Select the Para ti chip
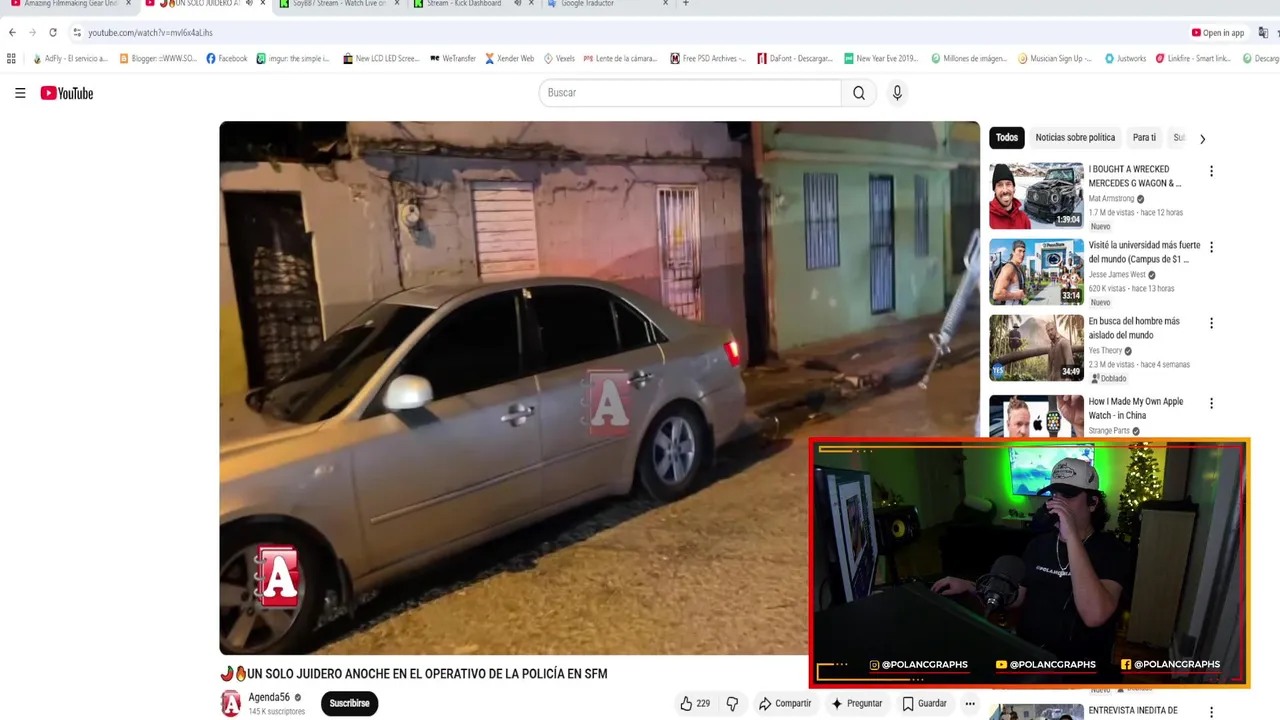This screenshot has width=1280, height=720. tap(1144, 138)
